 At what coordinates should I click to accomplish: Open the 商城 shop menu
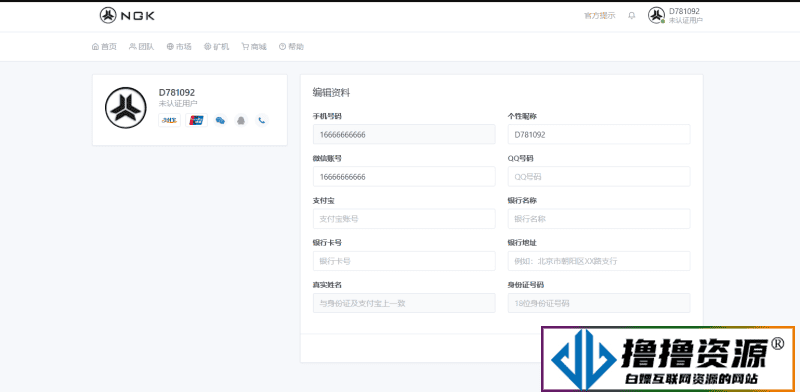(254, 46)
